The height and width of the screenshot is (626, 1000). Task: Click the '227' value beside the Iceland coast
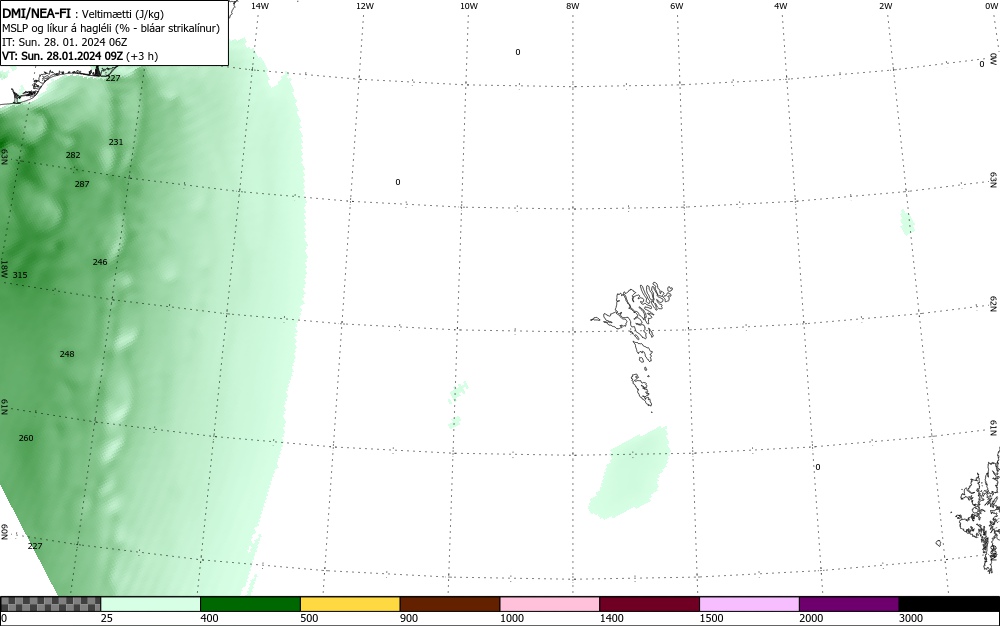click(113, 78)
